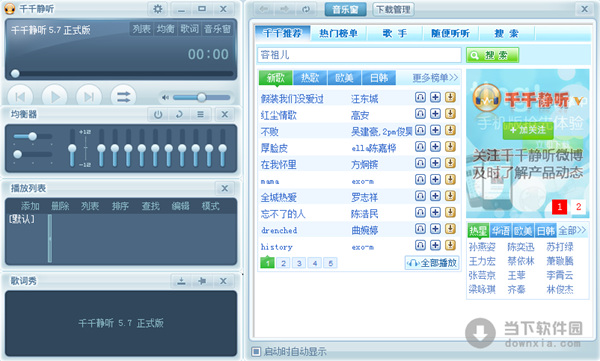Go back in the music window

(263, 9)
